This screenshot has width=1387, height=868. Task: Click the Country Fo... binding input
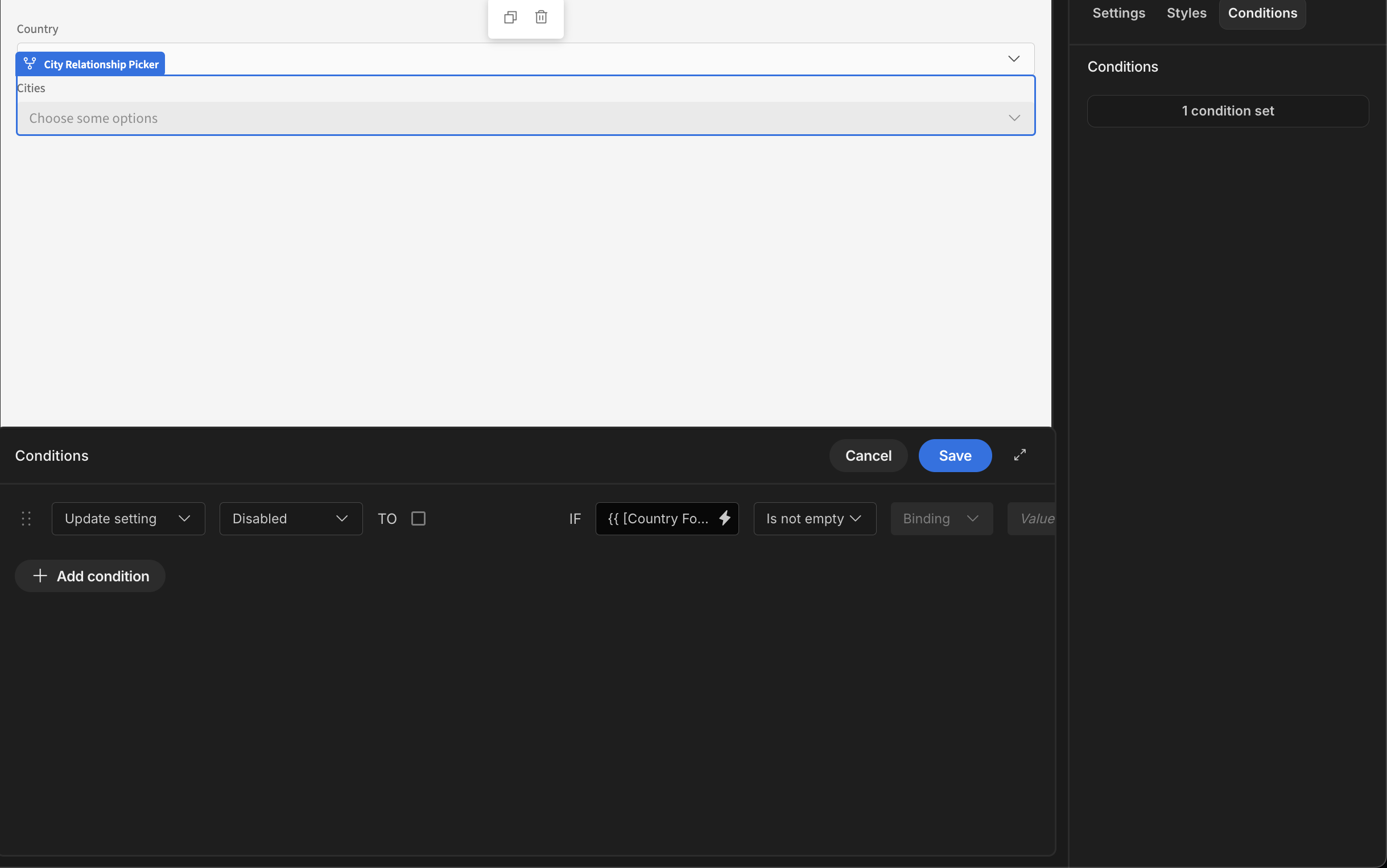667,518
